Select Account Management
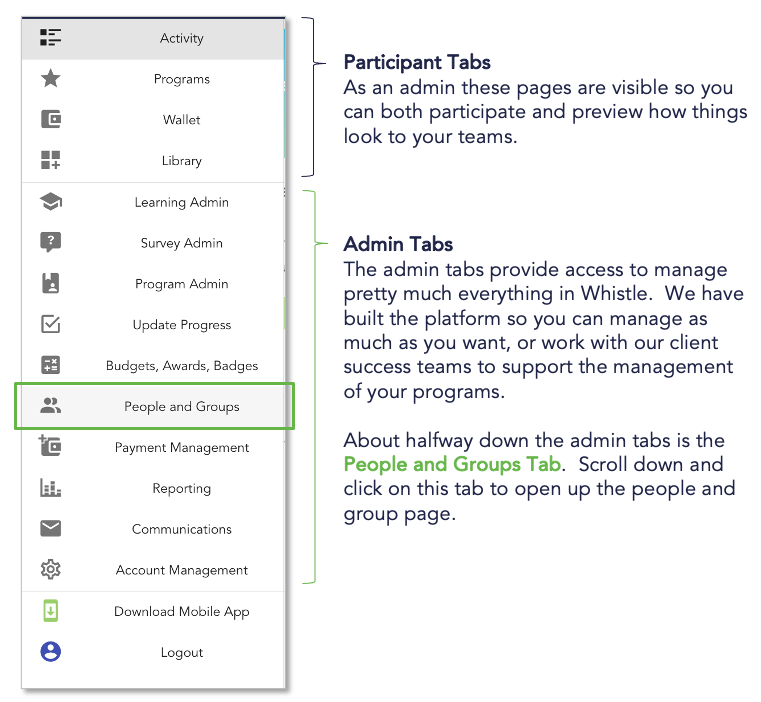761x702 pixels. tap(153, 569)
